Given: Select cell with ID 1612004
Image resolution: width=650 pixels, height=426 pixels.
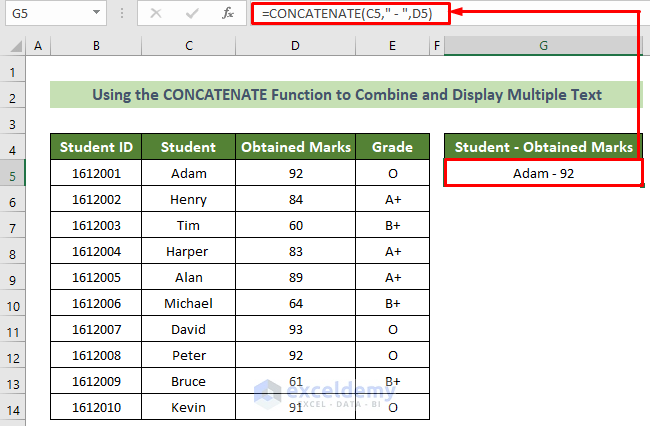Looking at the screenshot, I should (x=96, y=251).
